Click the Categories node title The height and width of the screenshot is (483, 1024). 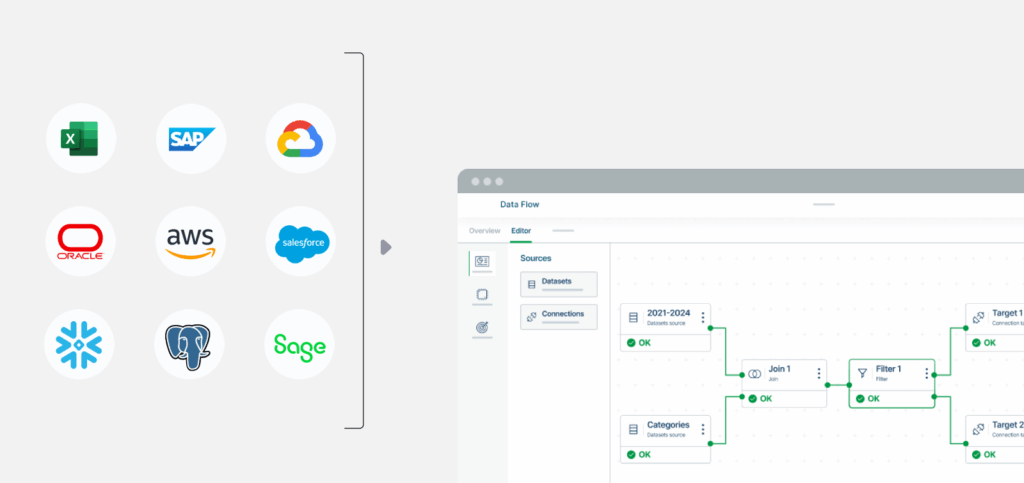668,425
